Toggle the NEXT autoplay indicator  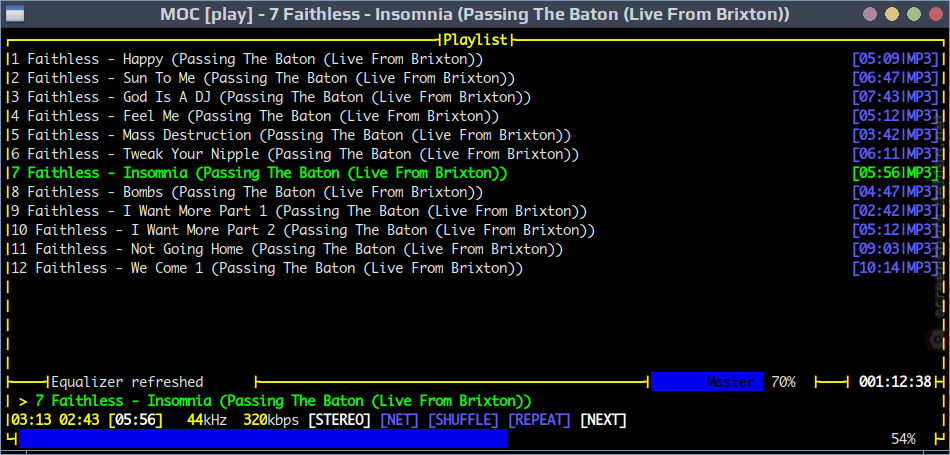(x=603, y=420)
